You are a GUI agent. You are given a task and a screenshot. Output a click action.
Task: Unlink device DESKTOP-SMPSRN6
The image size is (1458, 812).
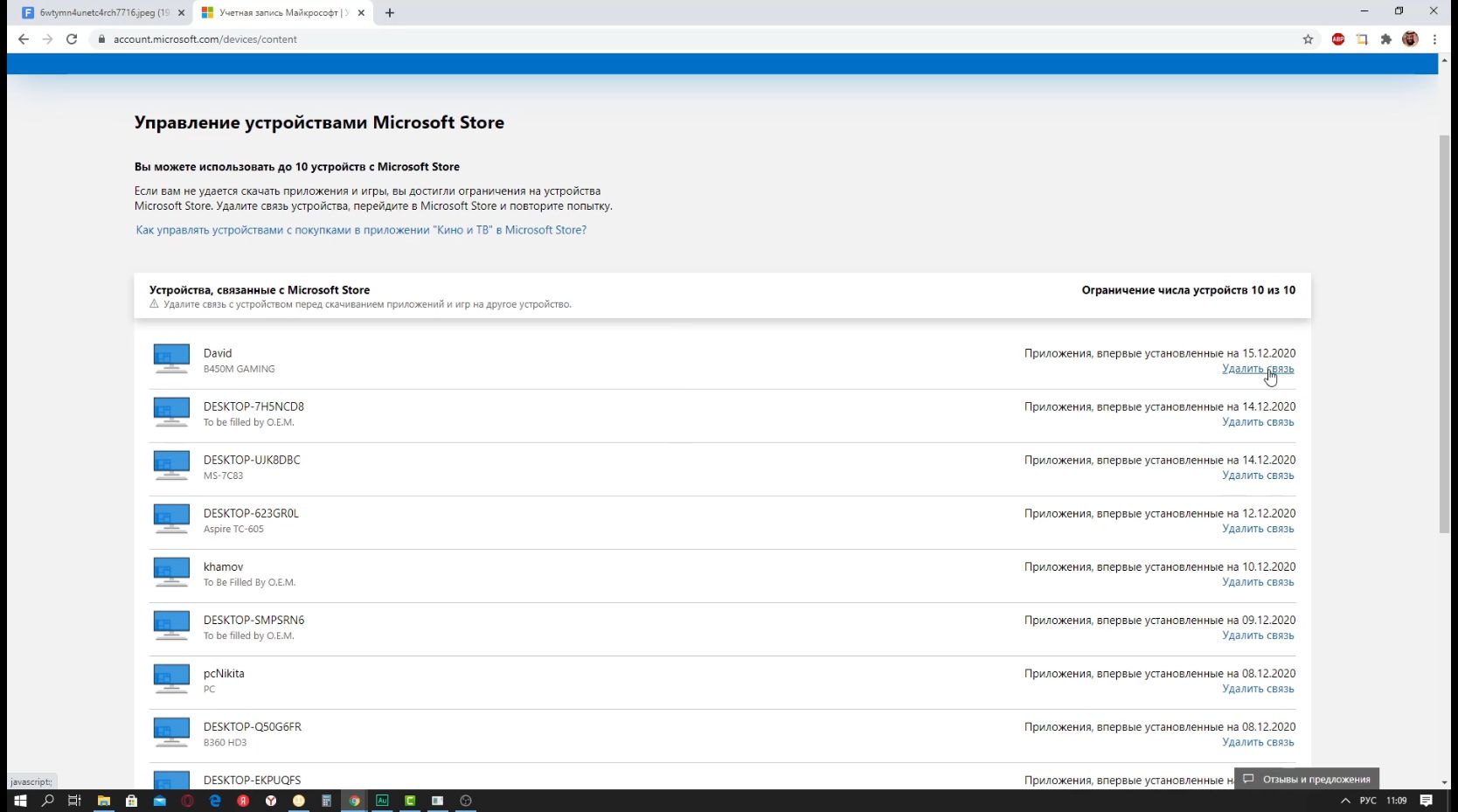point(1258,635)
